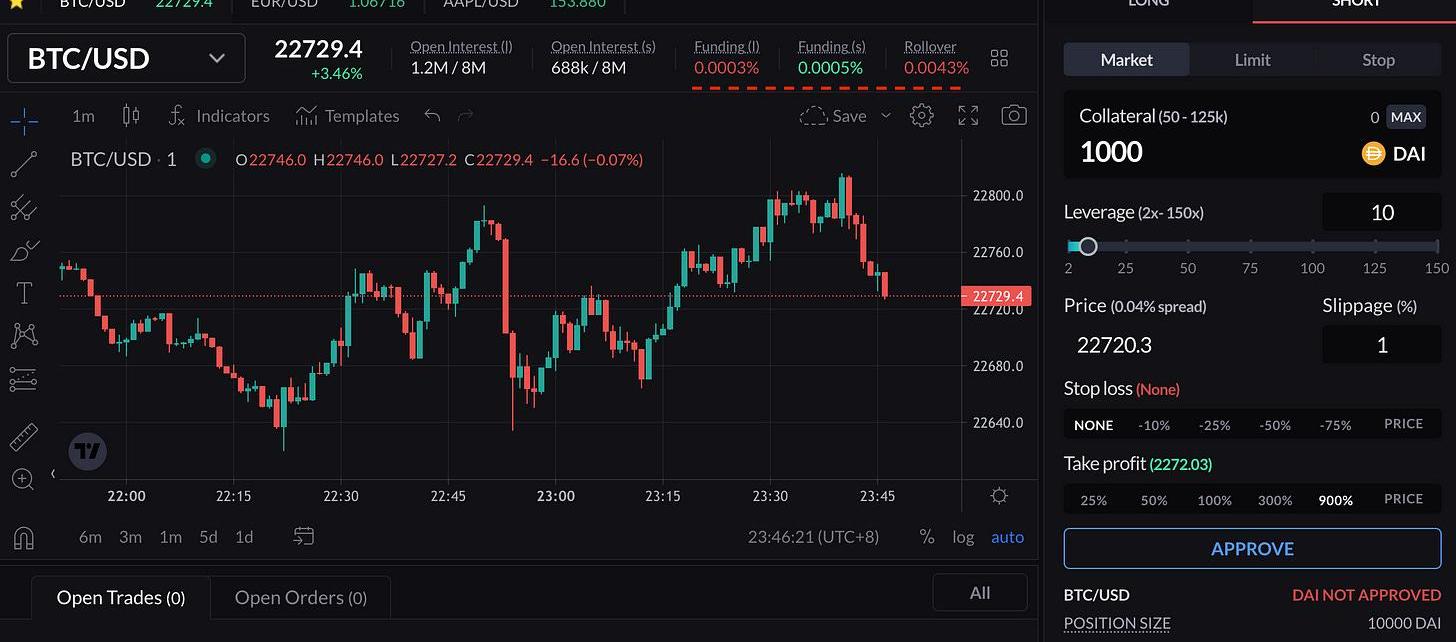Click the APPROVE button

click(x=1252, y=549)
